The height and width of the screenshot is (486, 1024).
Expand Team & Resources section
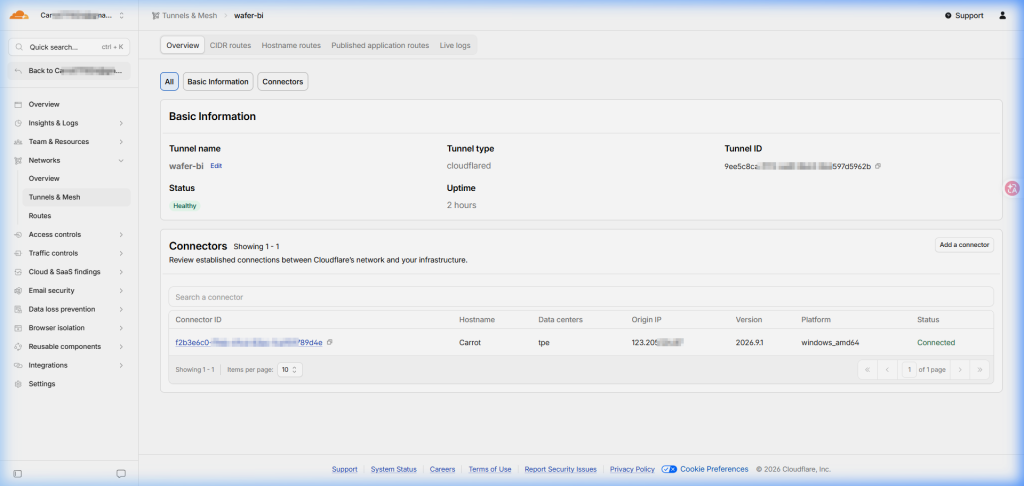[x=121, y=142]
